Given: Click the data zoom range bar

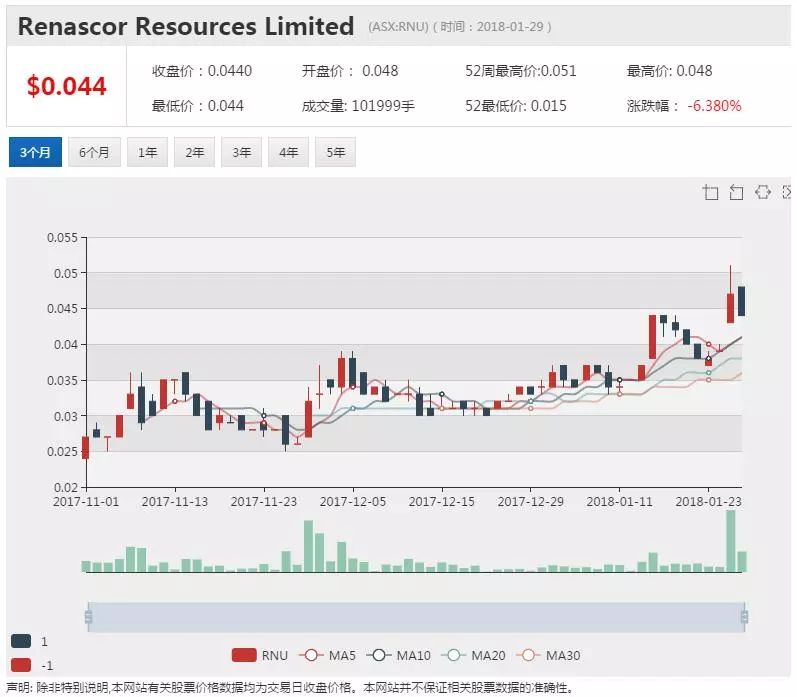Looking at the screenshot, I should click(416, 617).
